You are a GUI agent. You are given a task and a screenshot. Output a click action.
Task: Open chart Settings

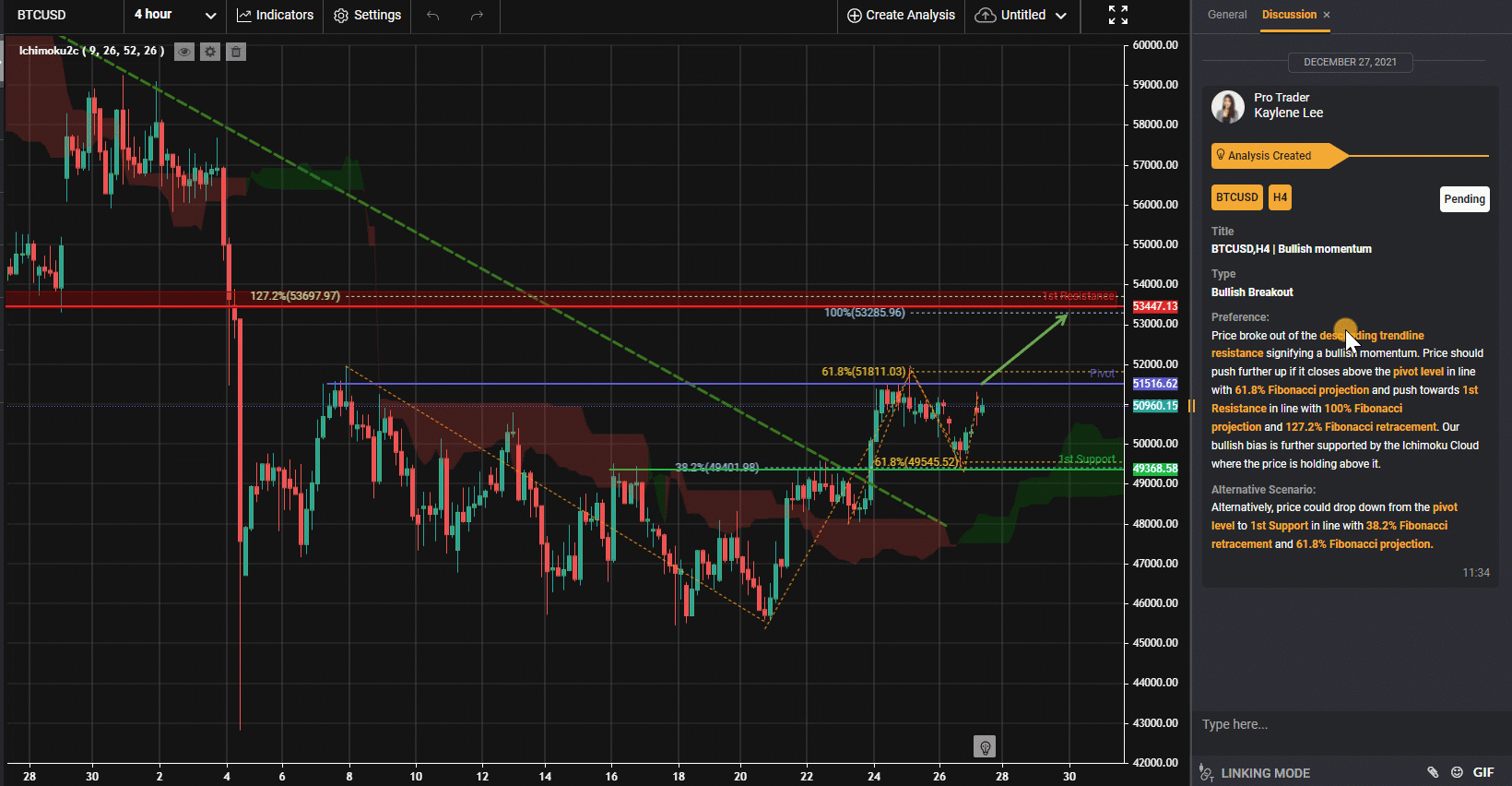click(x=367, y=15)
